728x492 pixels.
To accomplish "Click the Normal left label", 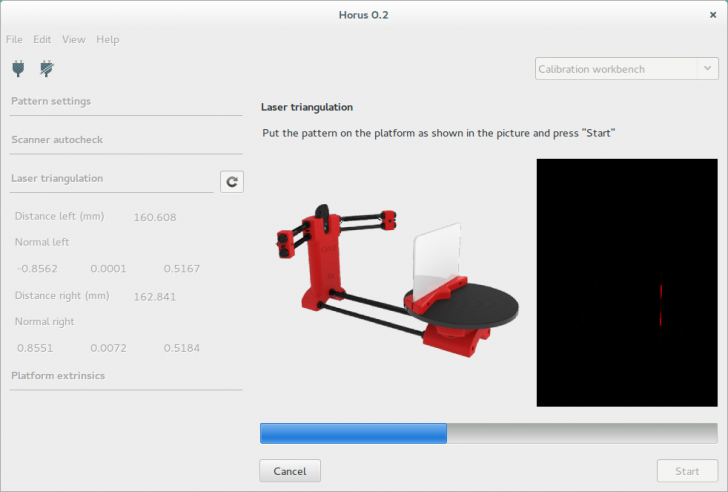I will pos(42,242).
